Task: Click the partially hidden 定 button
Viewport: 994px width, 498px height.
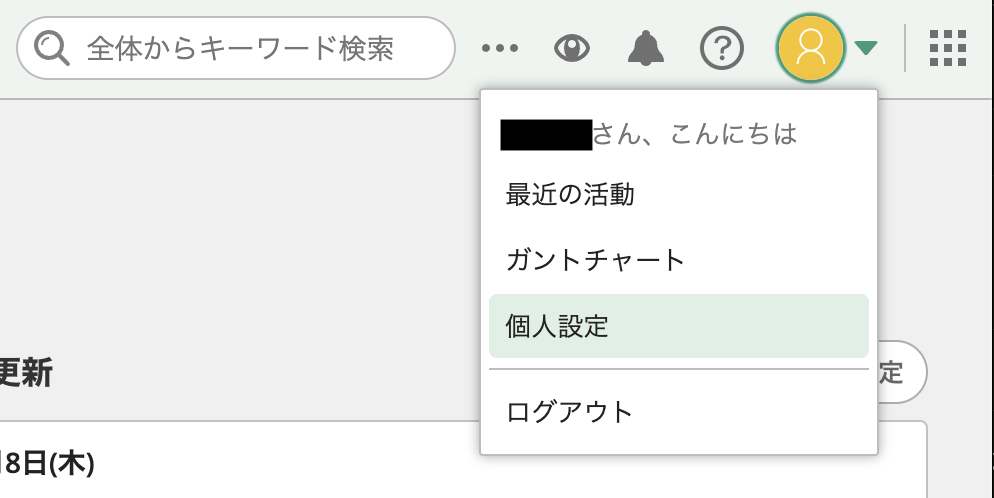Action: pos(900,372)
